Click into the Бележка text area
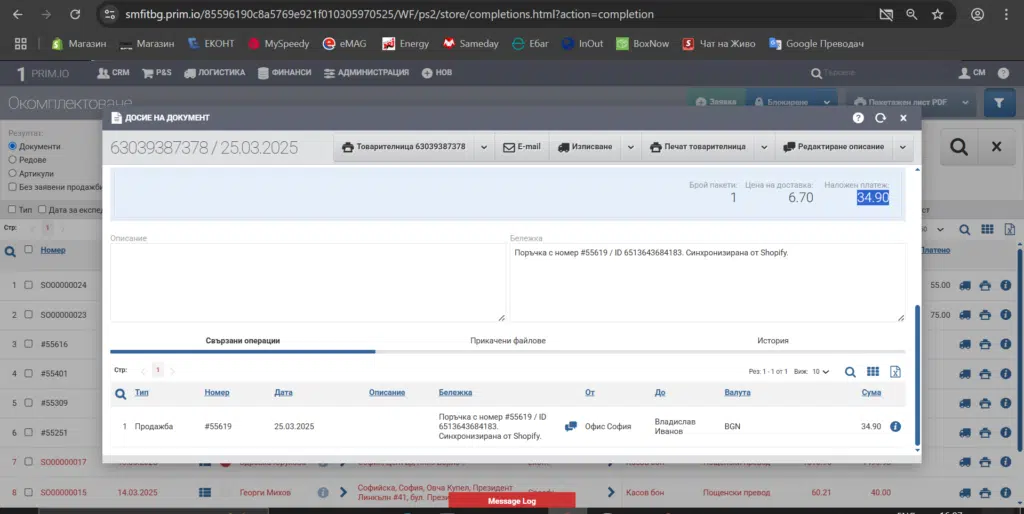Screen dimensions: 1024x514 coord(706,285)
